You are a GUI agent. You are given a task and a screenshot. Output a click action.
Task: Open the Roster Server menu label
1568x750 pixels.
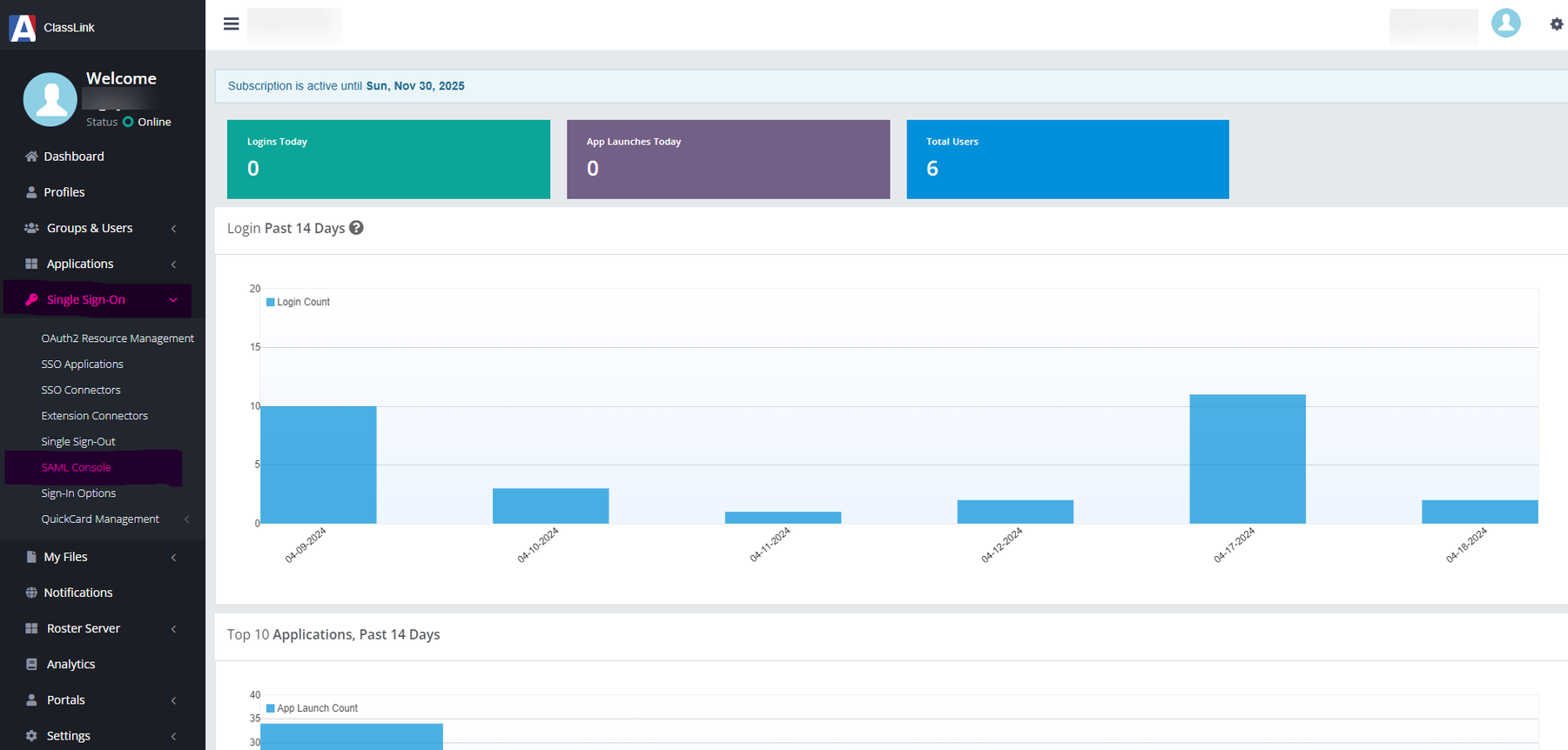(84, 628)
